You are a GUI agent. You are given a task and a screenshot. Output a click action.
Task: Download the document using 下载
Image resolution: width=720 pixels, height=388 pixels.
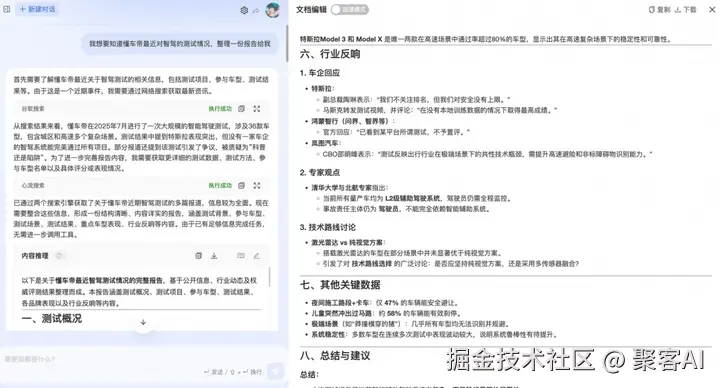(686, 10)
